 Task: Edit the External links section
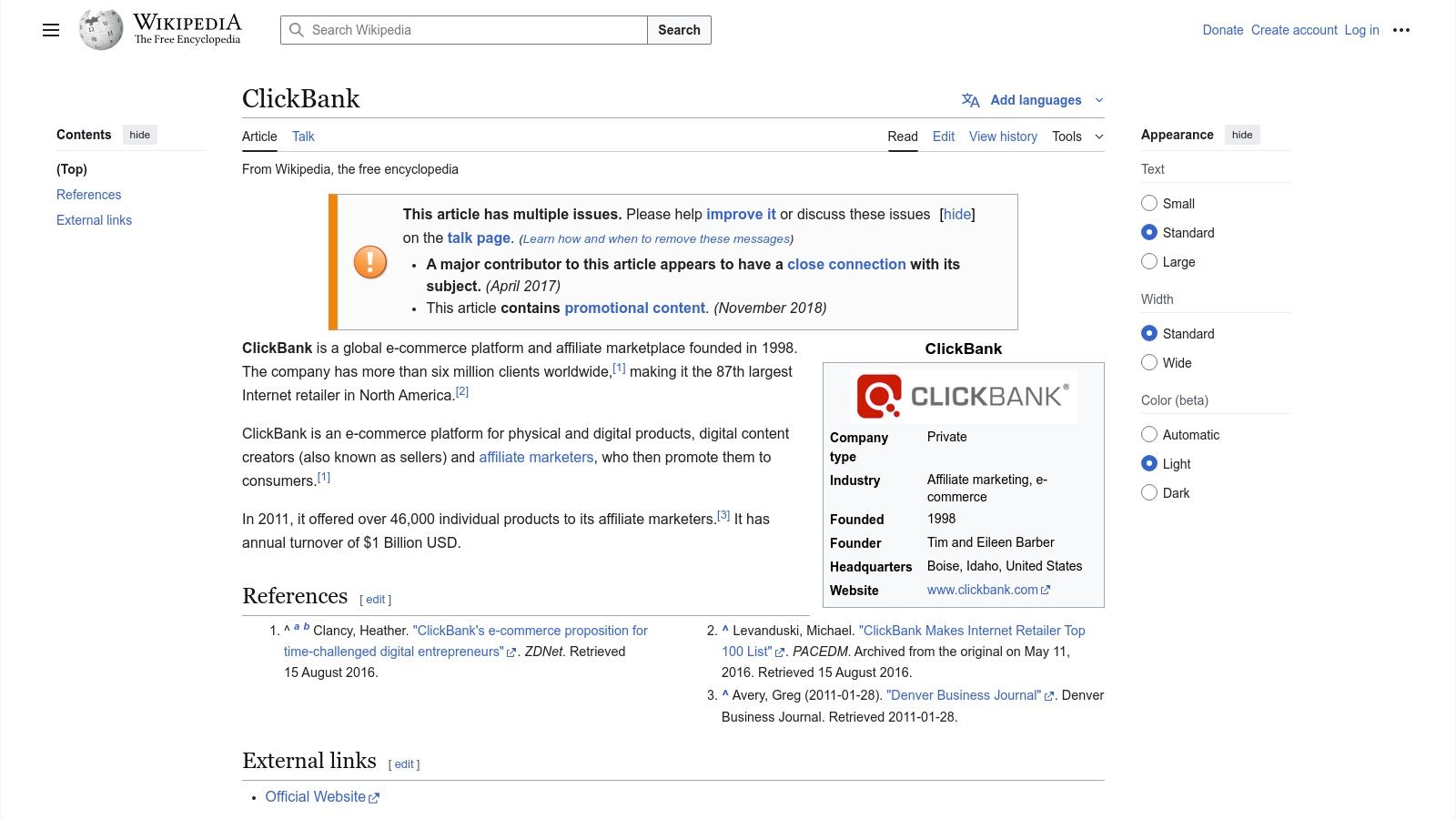click(404, 764)
